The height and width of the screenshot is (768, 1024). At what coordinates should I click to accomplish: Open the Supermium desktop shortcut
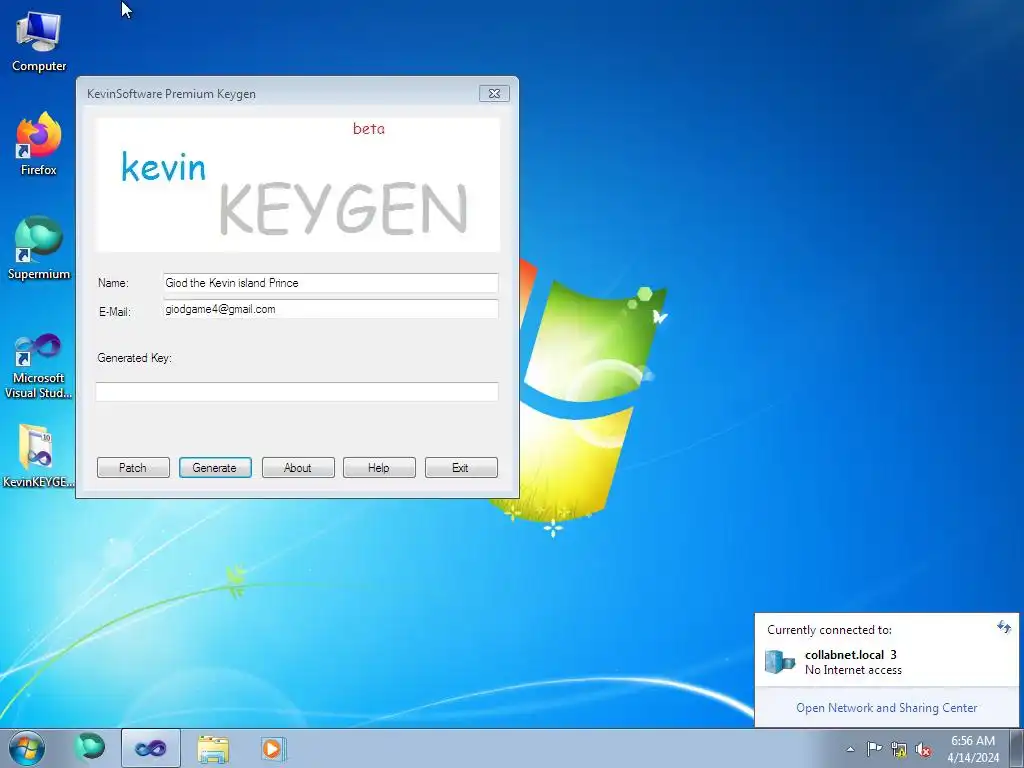tap(39, 248)
